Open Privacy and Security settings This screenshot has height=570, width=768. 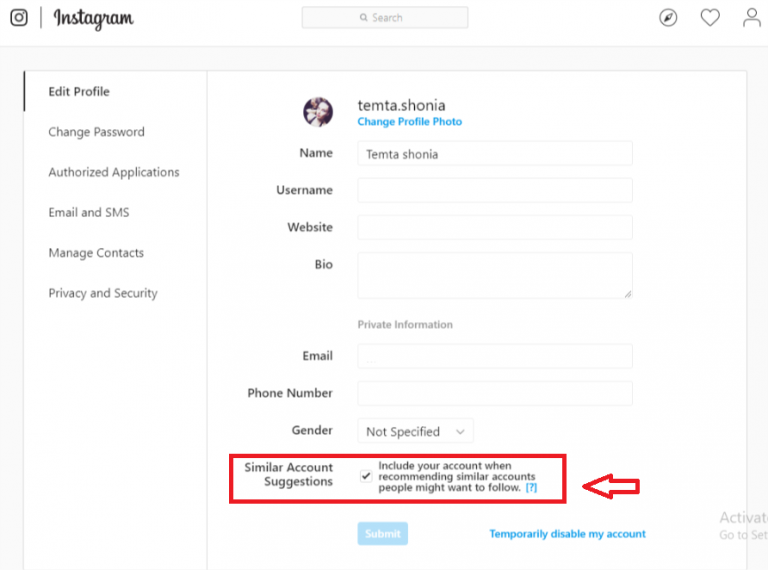point(103,293)
